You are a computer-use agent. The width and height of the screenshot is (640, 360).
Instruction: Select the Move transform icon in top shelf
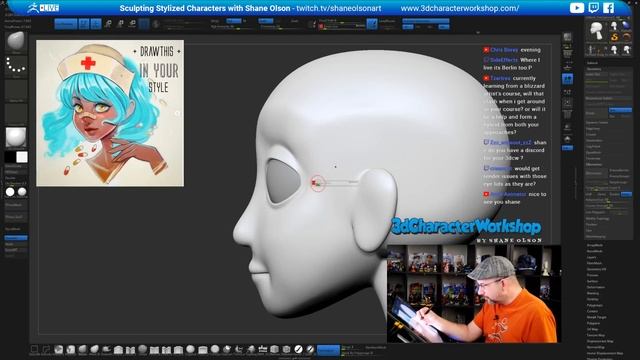108,24
